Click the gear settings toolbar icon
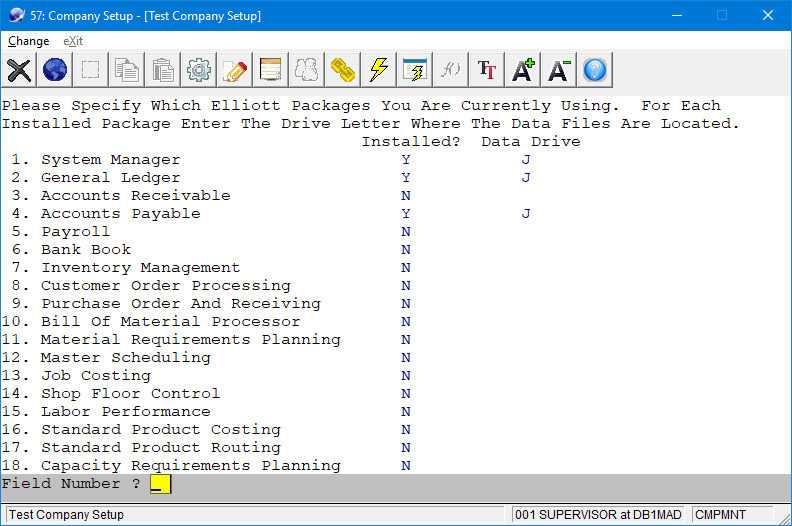This screenshot has width=792, height=526. click(199, 70)
